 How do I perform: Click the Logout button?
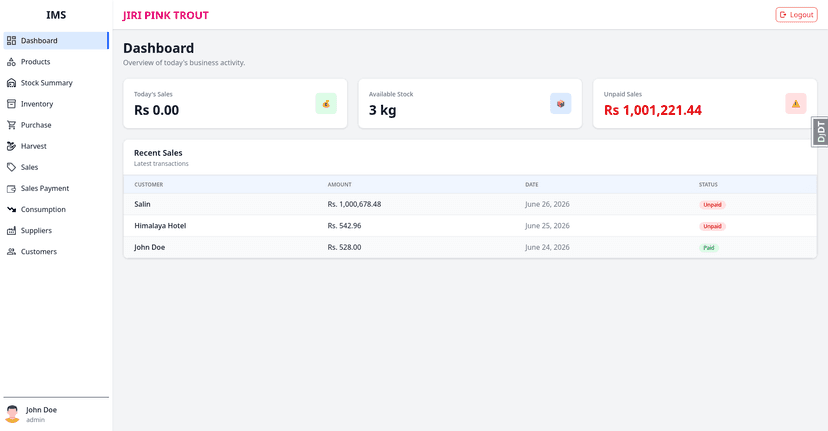coord(796,15)
